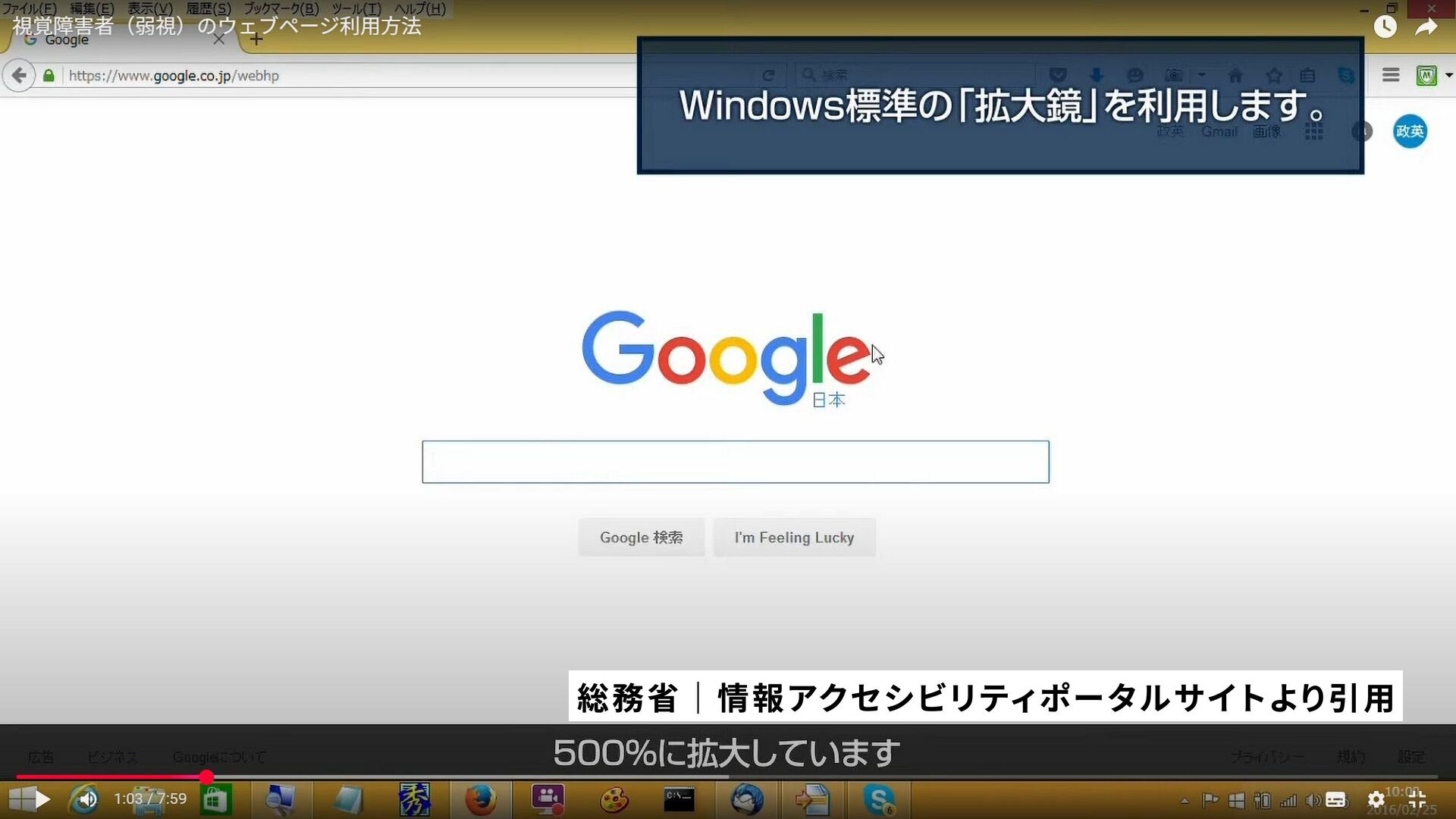Click the I'm Feeling Lucky button
The image size is (1456, 819).
[794, 538]
